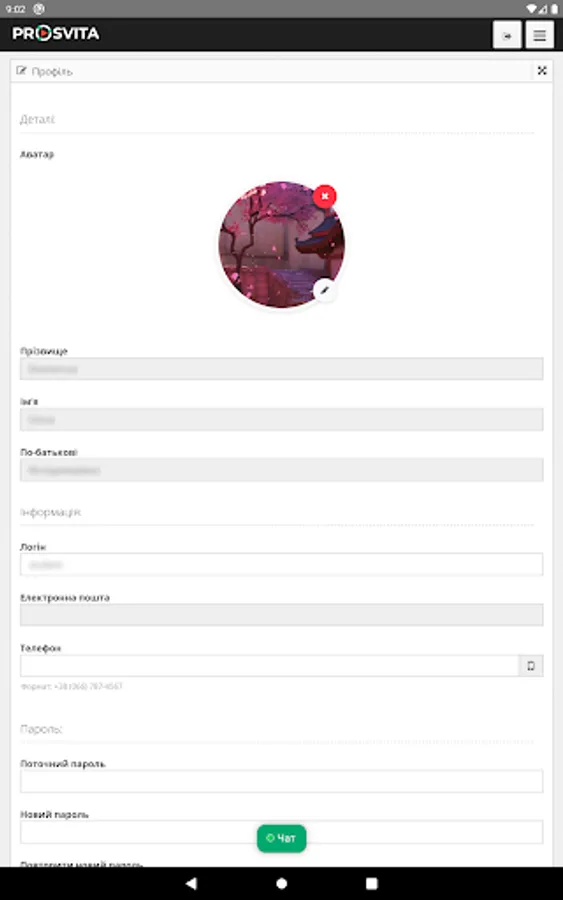563x900 pixels.
Task: Click the Ім'я input field
Action: coord(281,420)
